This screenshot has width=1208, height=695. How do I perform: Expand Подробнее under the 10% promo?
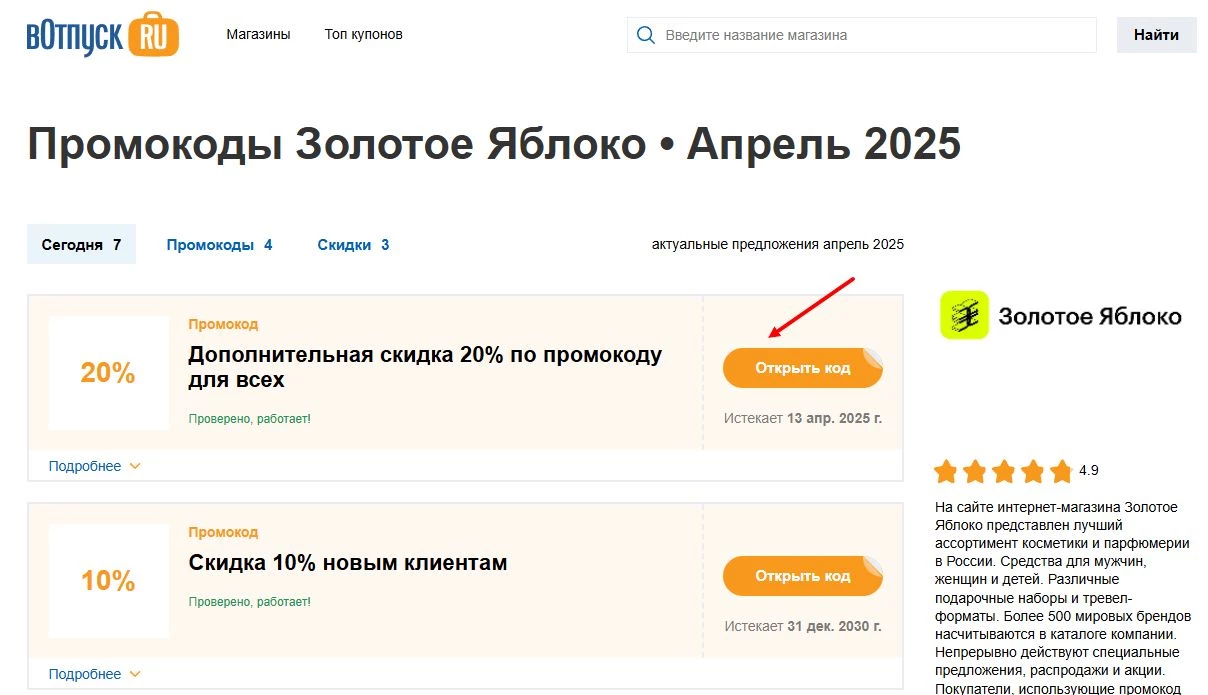coord(83,673)
